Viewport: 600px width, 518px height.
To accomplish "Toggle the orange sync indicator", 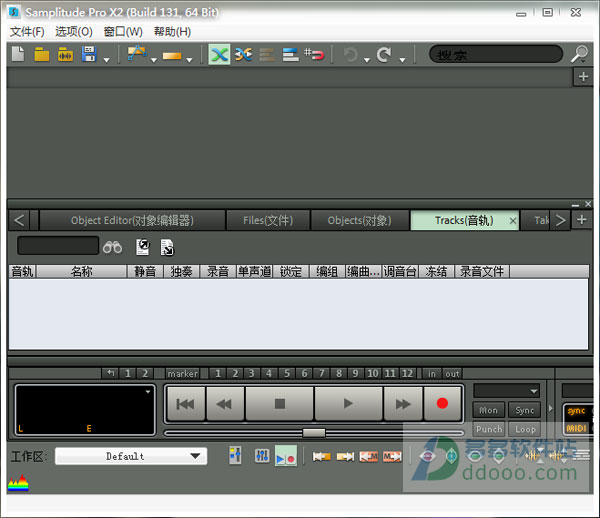I will 576,411.
